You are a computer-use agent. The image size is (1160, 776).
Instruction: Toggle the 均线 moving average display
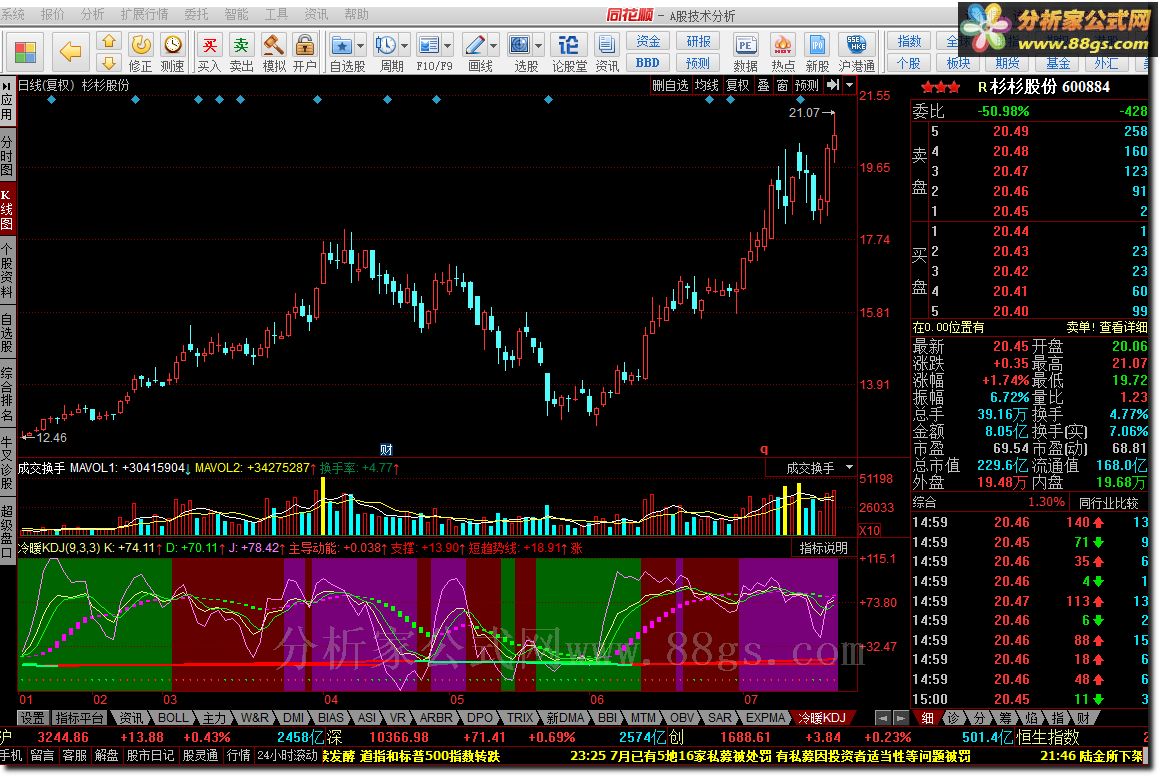point(707,85)
